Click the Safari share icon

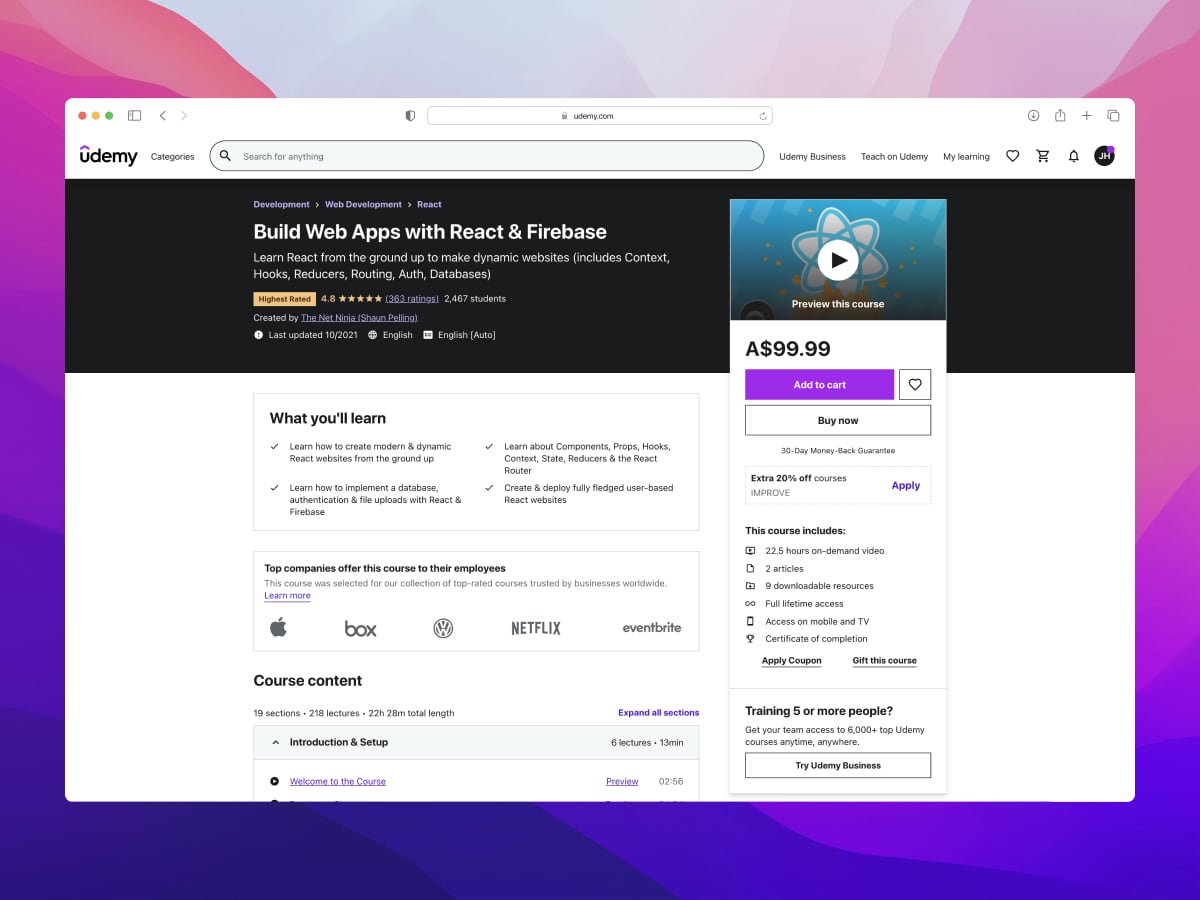[1060, 115]
